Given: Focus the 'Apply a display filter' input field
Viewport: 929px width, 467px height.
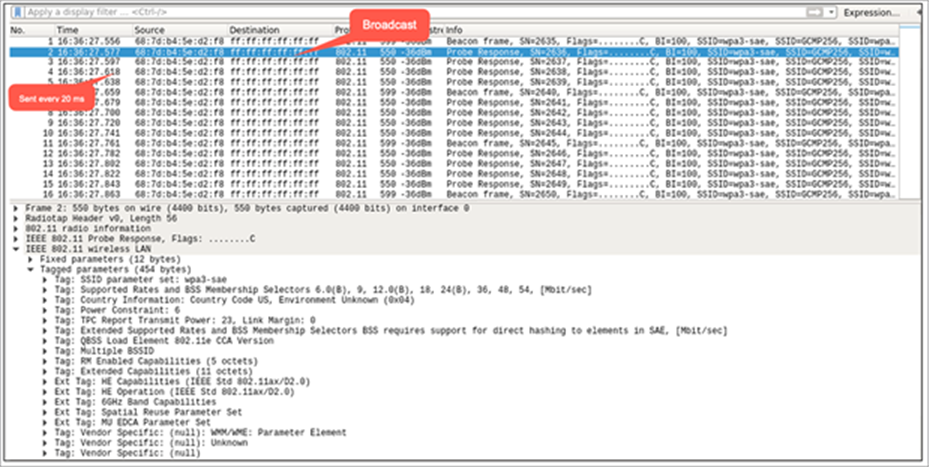Looking at the screenshot, I should [x=415, y=12].
